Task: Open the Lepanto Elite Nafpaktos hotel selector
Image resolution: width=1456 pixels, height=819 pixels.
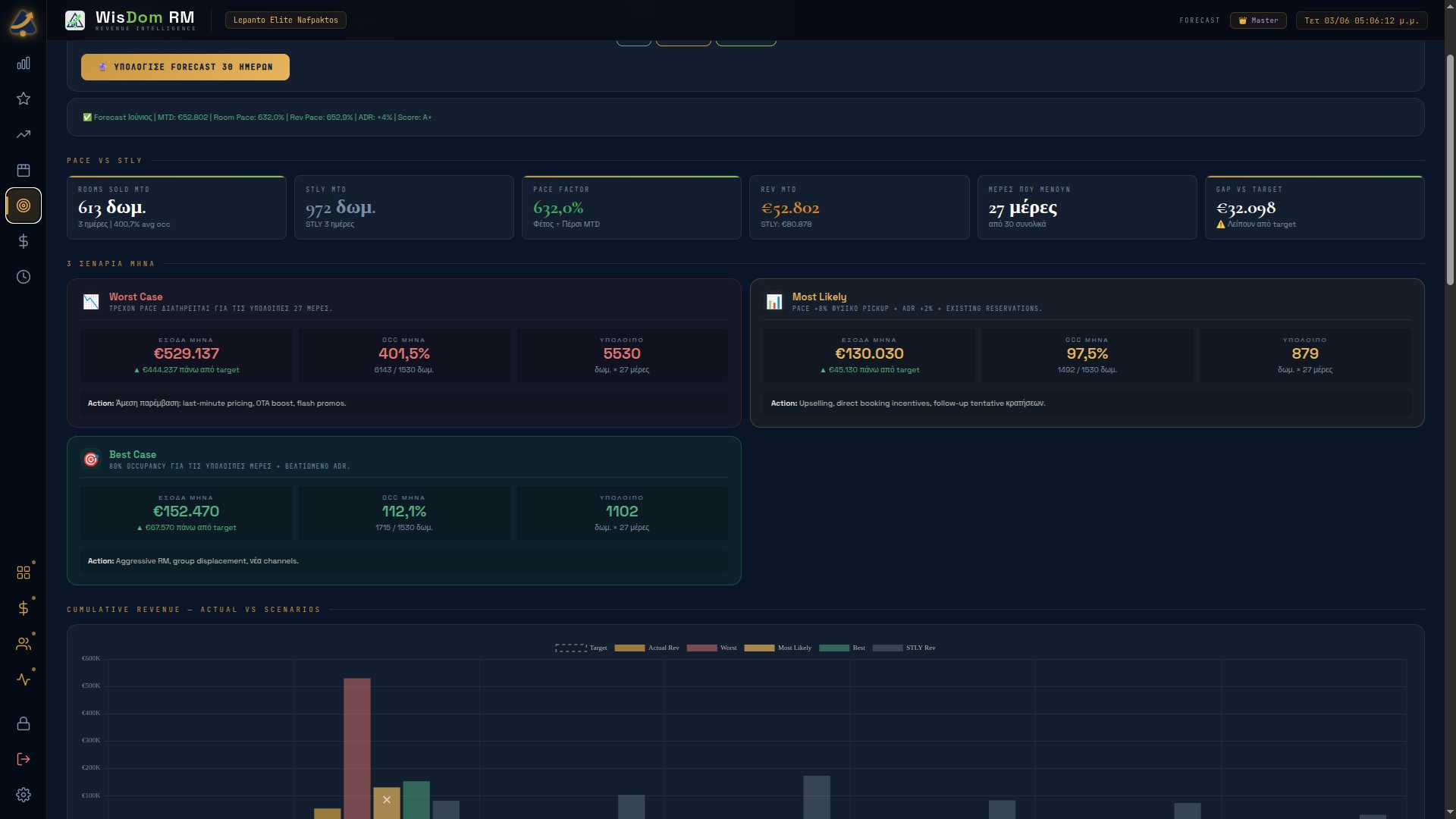Action: (x=286, y=20)
